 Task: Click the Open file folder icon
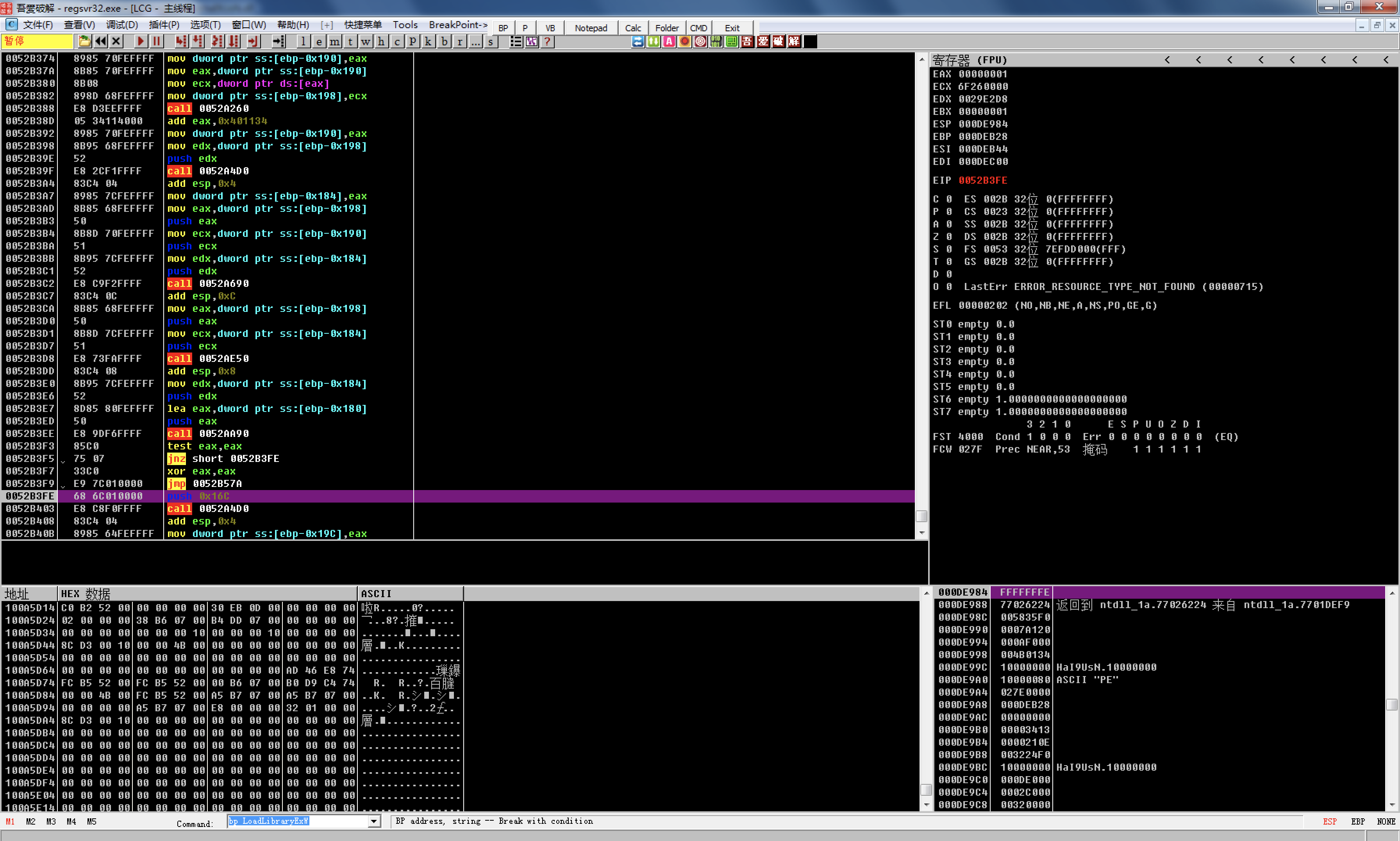pos(84,41)
